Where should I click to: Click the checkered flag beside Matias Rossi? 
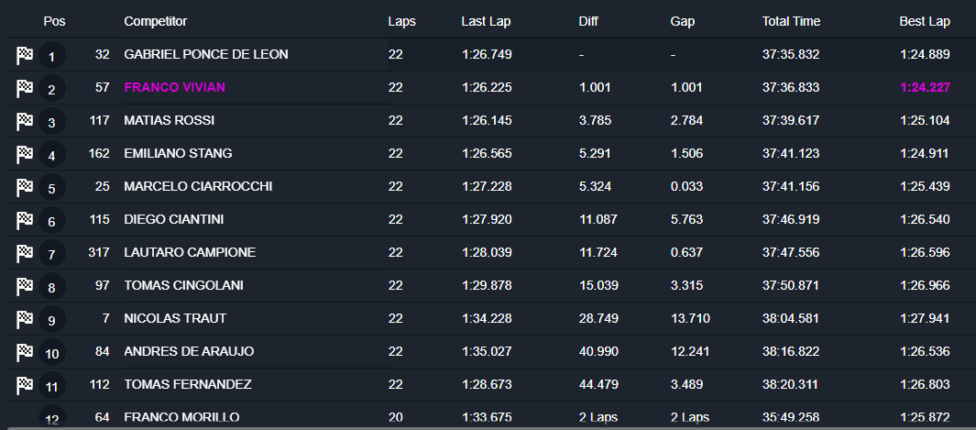25,122
